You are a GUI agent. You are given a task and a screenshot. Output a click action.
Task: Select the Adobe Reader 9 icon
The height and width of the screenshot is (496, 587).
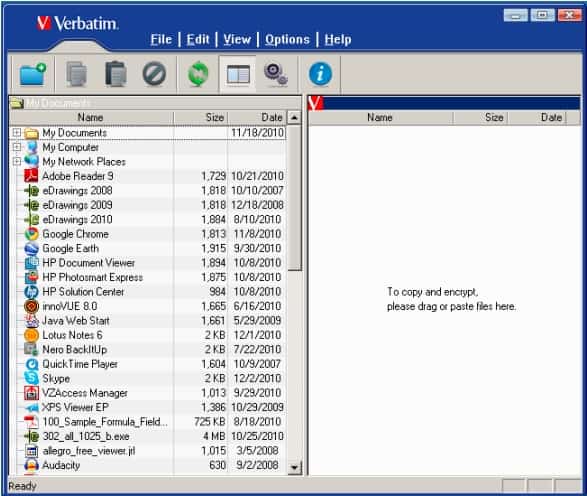coord(31,176)
